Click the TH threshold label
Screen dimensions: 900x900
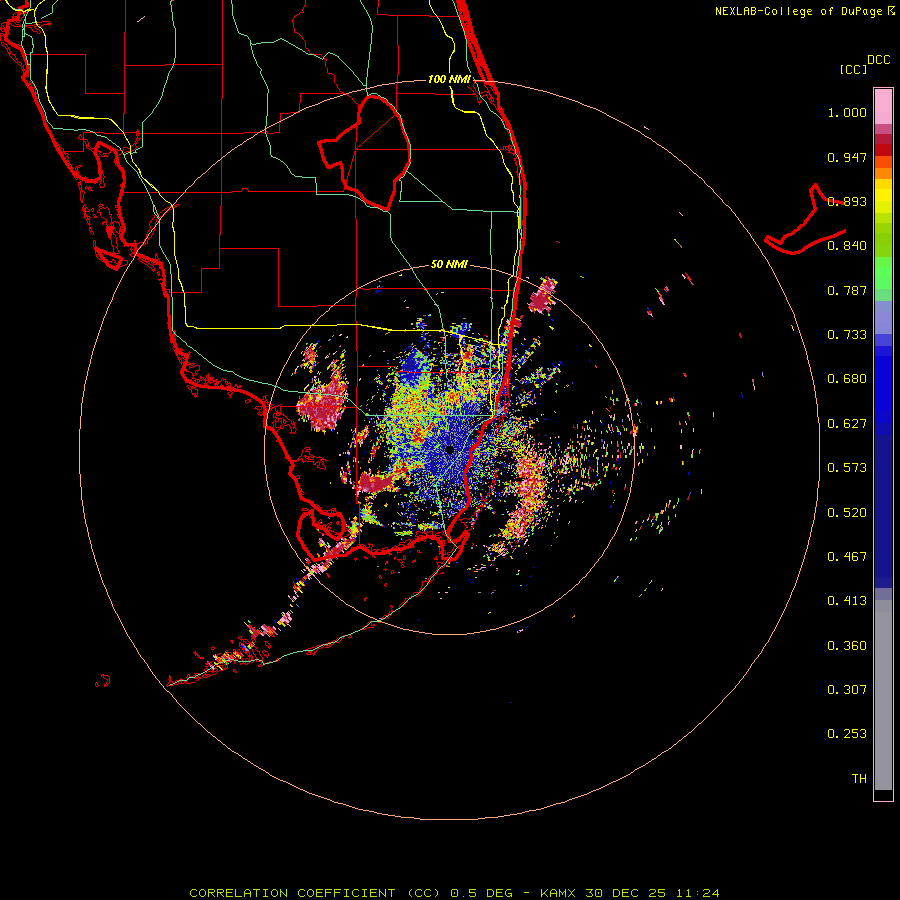point(859,779)
